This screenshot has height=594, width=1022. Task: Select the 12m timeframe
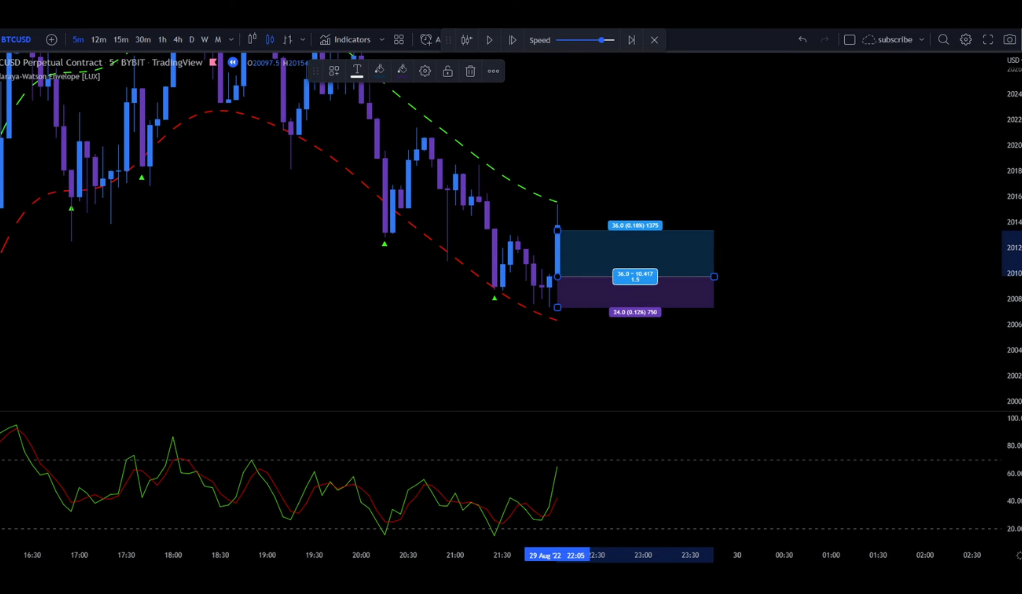click(98, 40)
